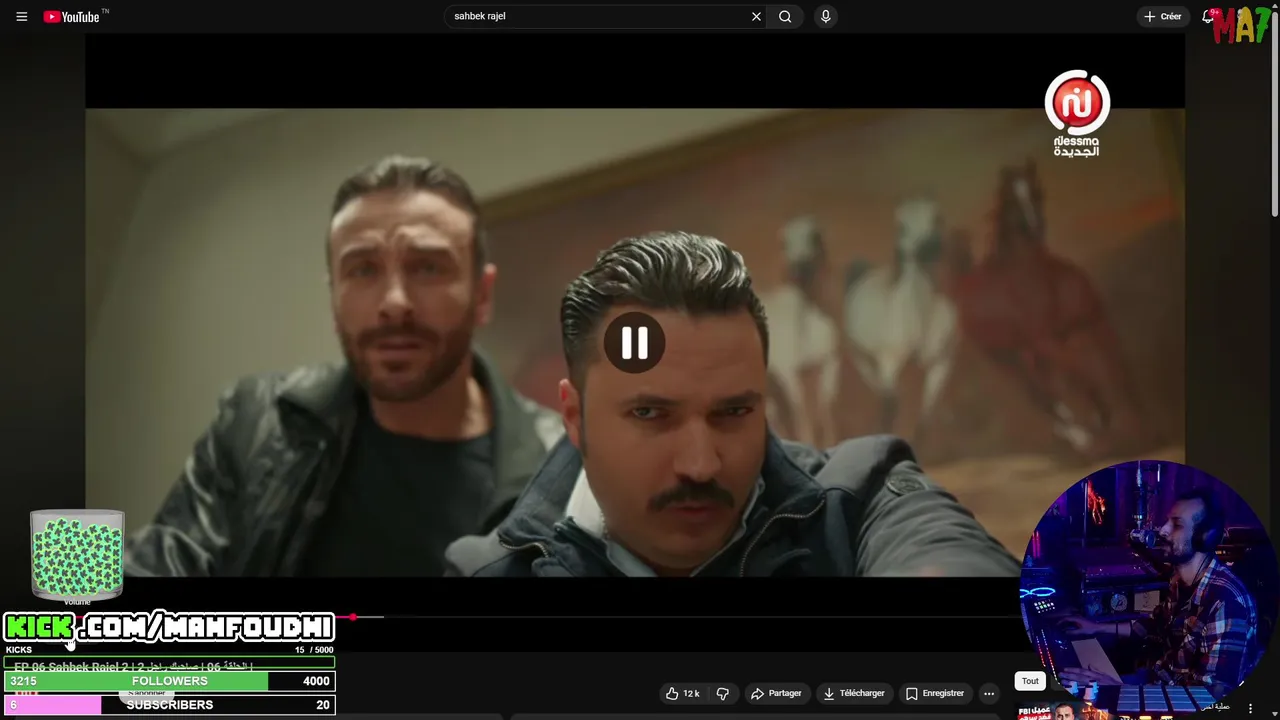Viewport: 1280px width, 720px height.
Task: Like the video showing 12 k
Action: [x=682, y=693]
